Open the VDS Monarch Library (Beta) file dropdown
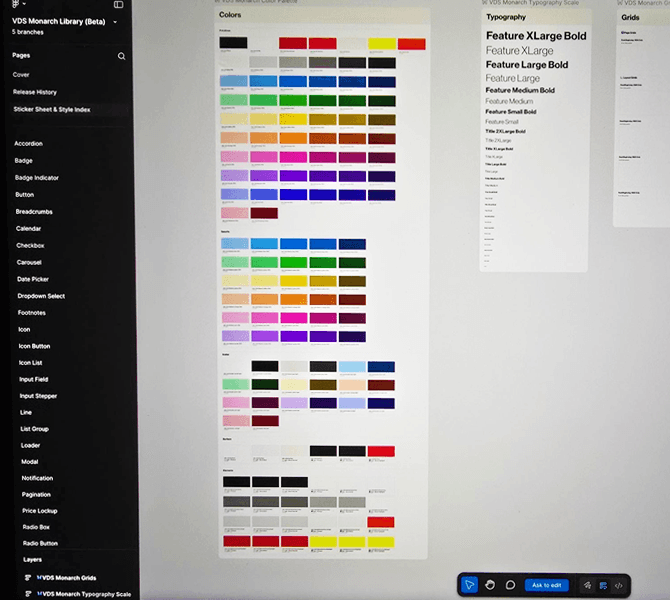 (115, 22)
